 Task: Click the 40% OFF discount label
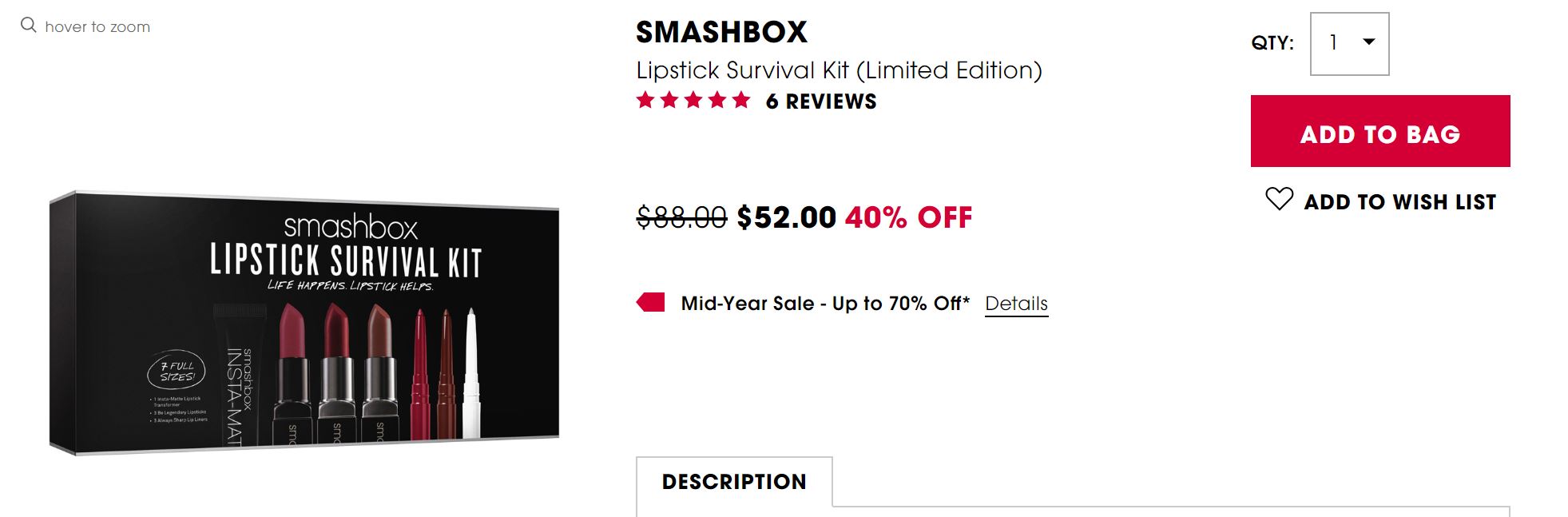click(x=908, y=217)
